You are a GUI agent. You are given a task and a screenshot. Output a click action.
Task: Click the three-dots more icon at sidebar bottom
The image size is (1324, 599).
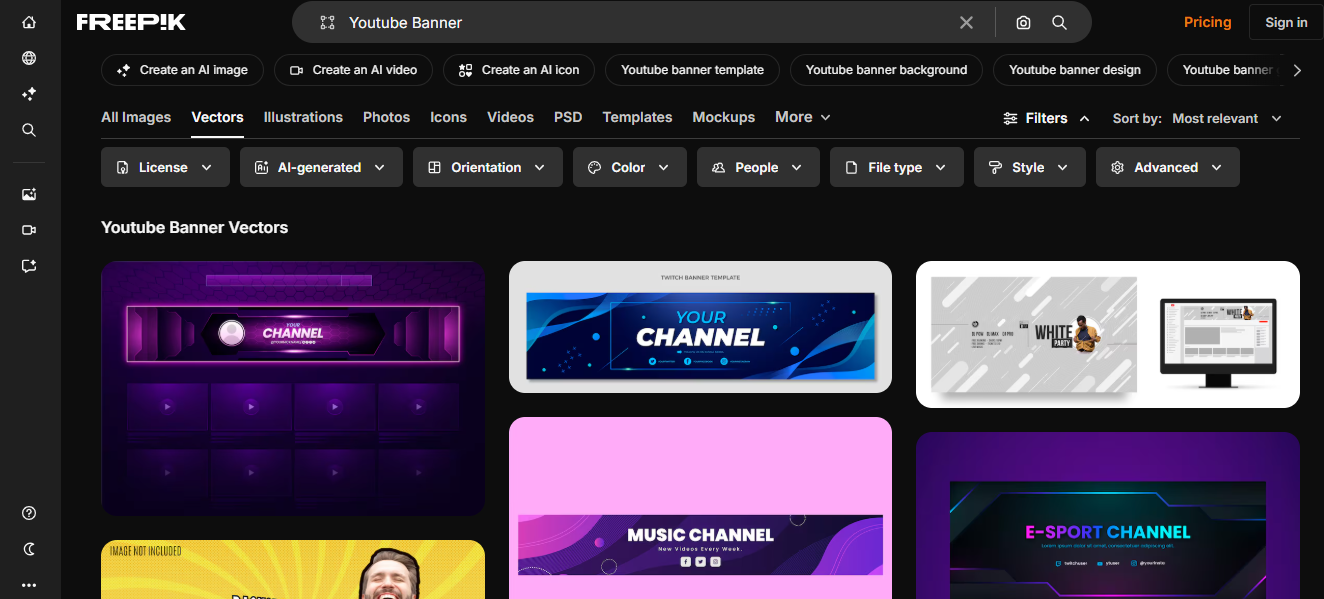(28, 584)
